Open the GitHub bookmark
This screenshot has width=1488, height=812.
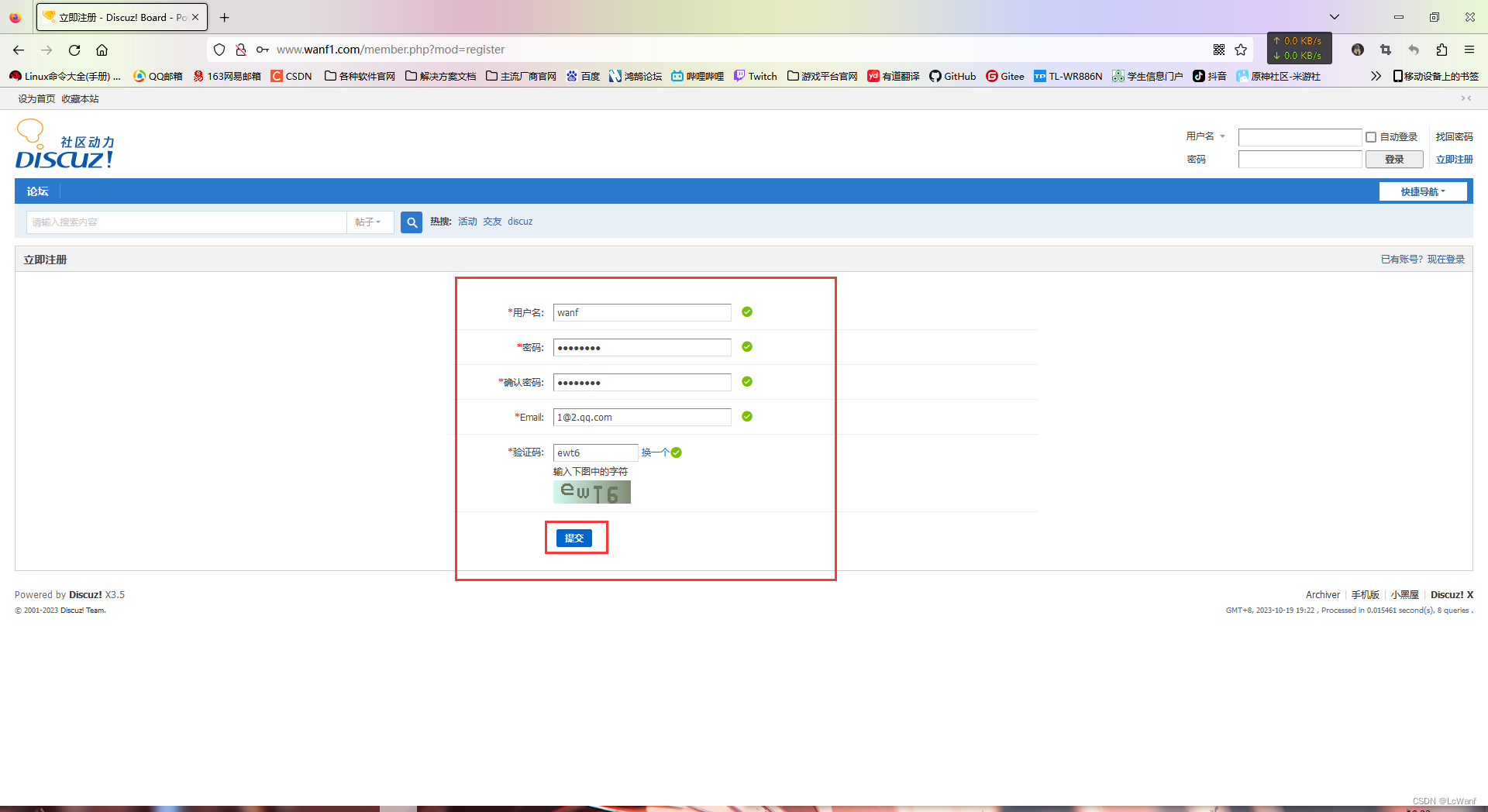click(952, 76)
